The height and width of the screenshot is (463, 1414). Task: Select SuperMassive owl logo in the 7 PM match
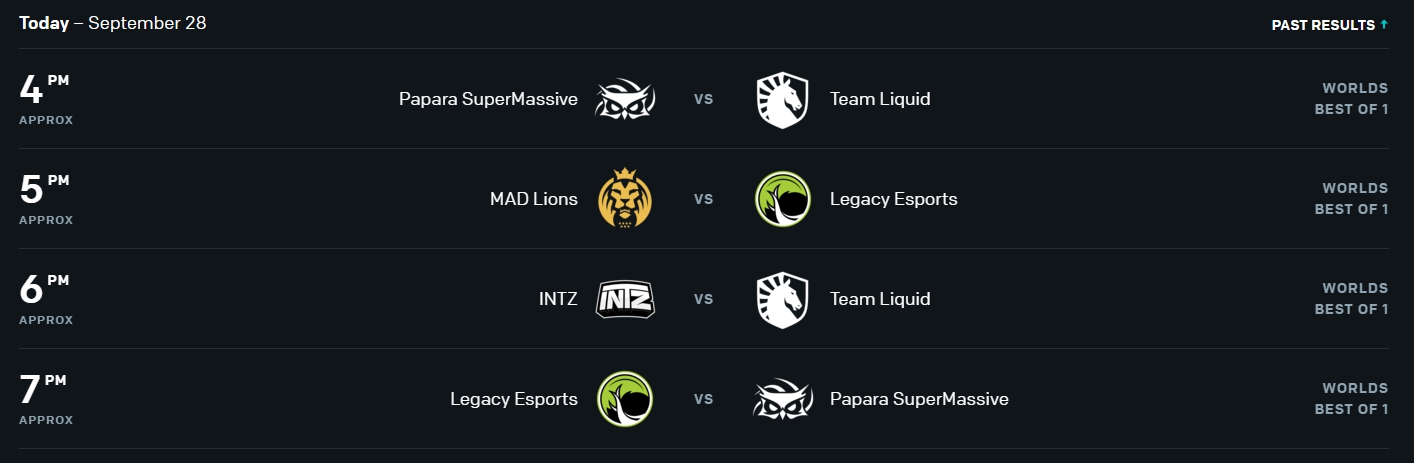(x=782, y=399)
